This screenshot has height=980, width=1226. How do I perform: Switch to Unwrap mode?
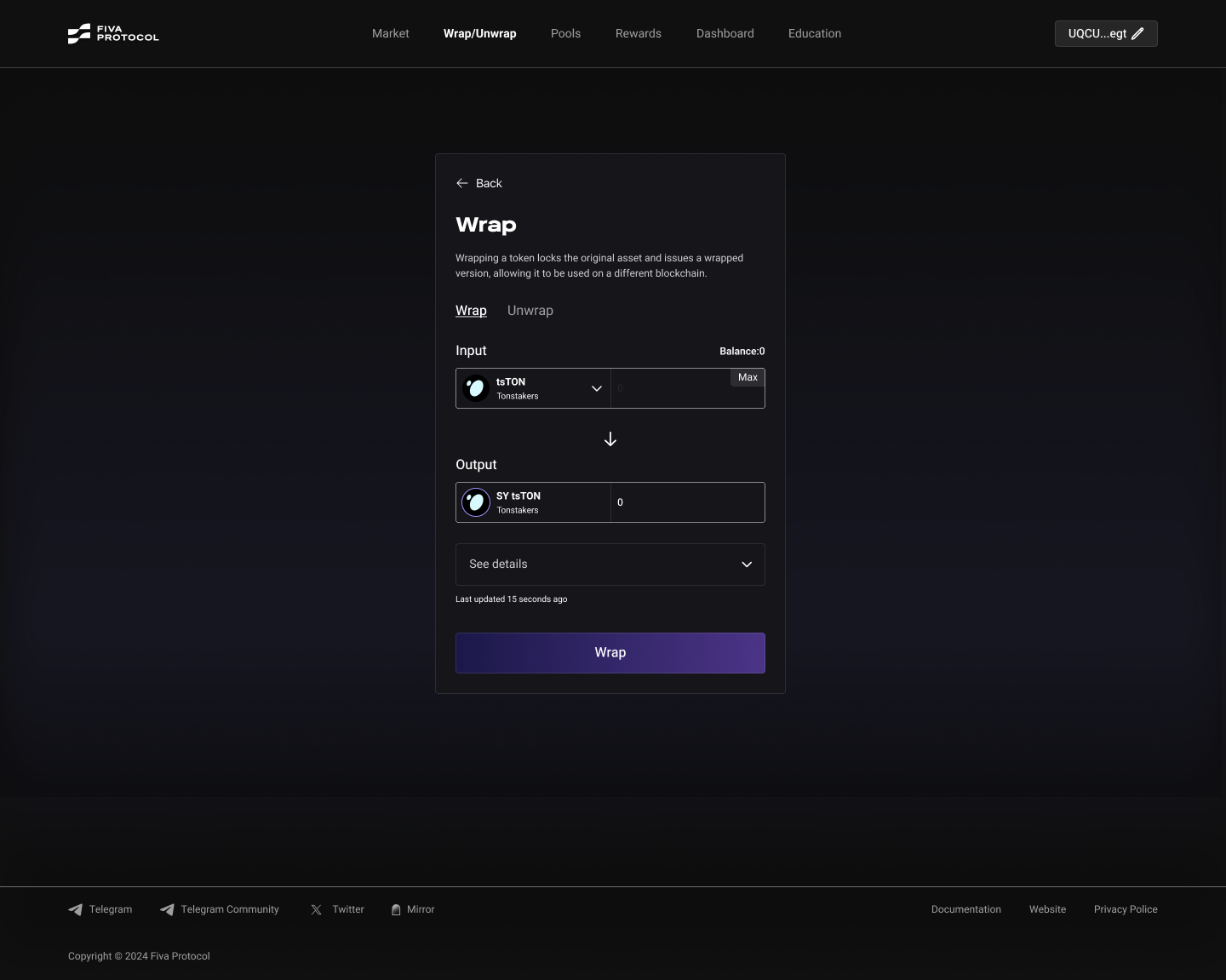tap(530, 310)
